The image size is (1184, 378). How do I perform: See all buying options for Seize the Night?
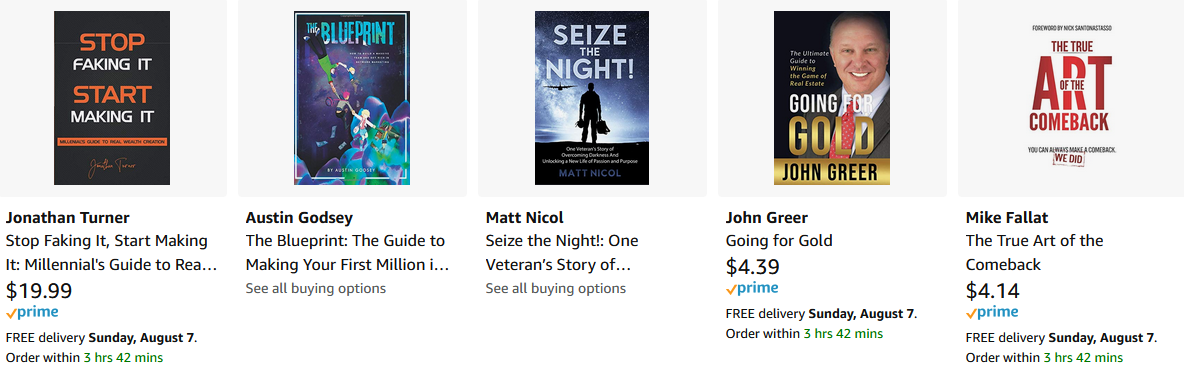coord(556,288)
